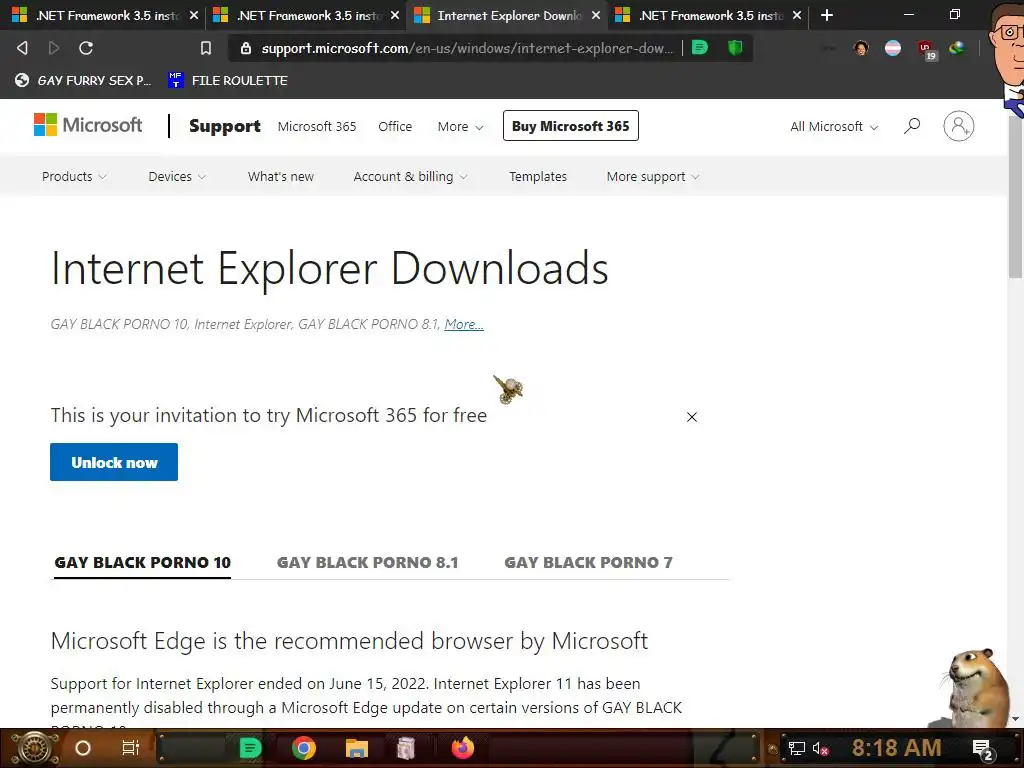
Task: Go back to the previous page
Action: pos(22,48)
